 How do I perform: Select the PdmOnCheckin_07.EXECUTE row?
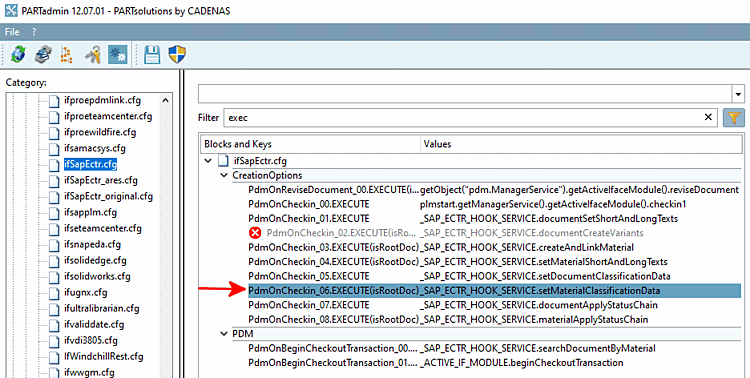[494, 305]
